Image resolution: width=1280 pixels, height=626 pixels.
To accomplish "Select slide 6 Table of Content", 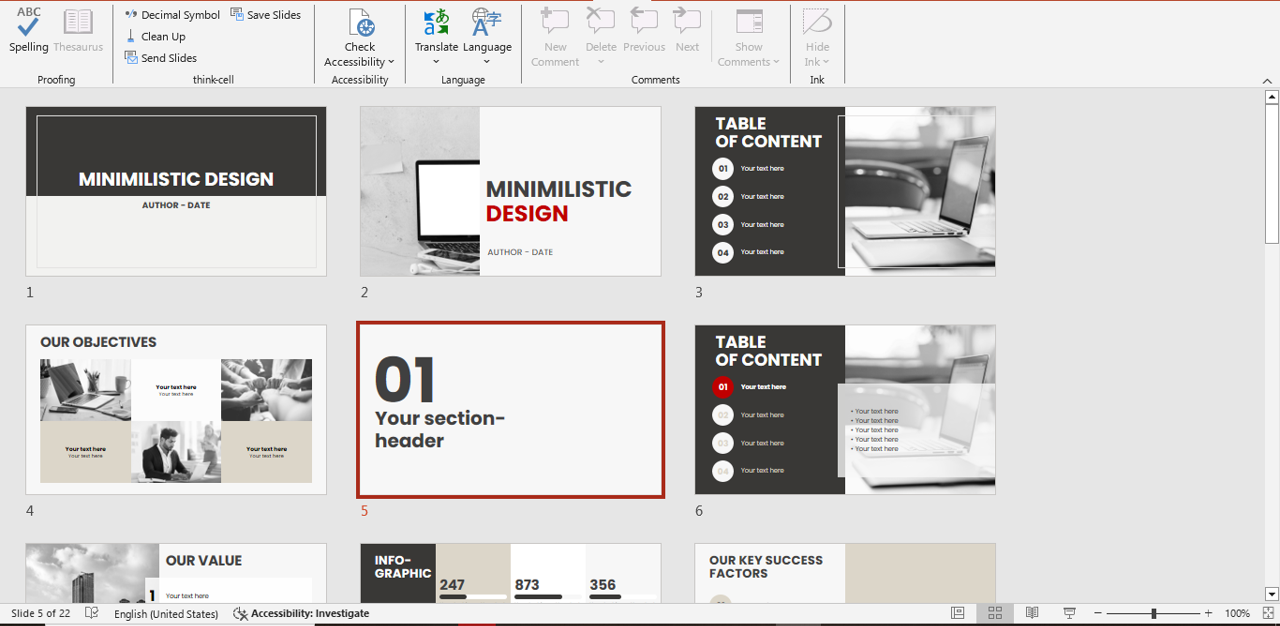I will click(845, 409).
